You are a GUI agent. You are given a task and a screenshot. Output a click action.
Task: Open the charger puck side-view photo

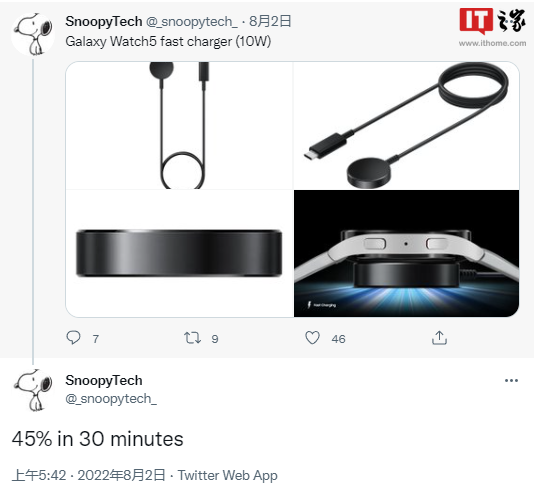(179, 253)
